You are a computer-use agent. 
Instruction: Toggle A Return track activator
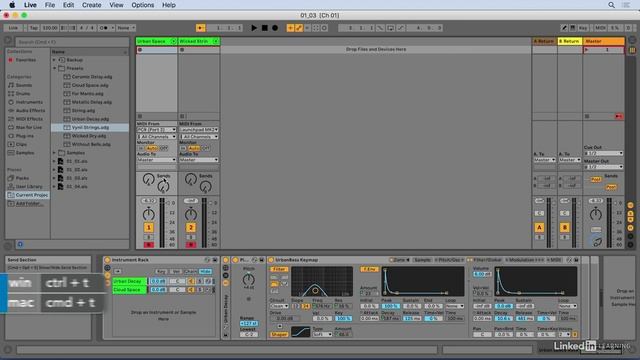click(539, 227)
